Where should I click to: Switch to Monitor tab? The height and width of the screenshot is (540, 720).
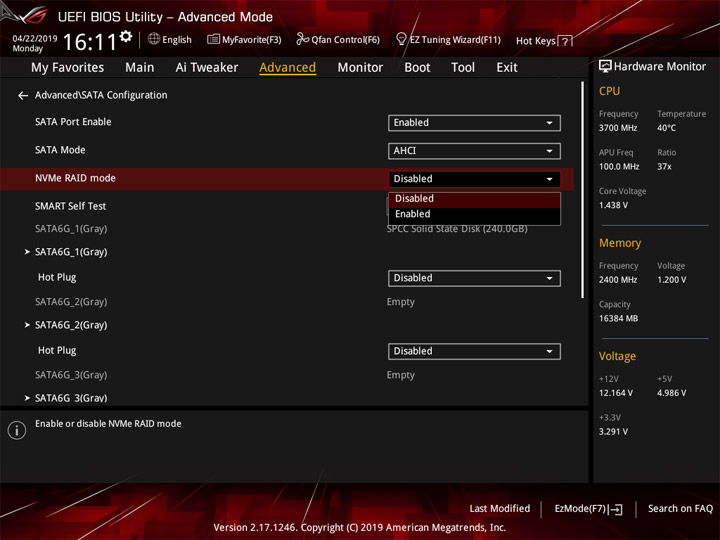(360, 68)
